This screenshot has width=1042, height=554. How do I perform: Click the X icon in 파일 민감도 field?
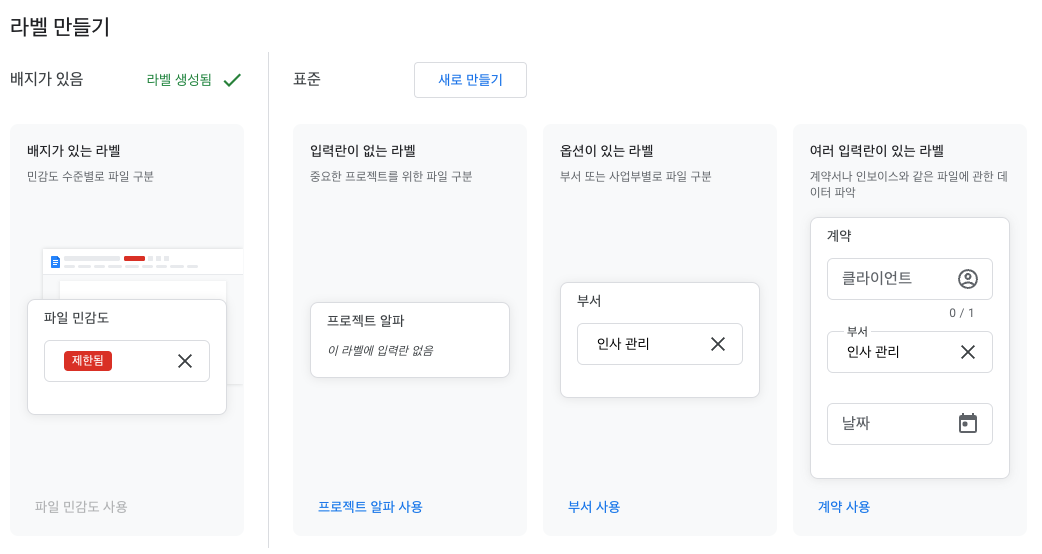tap(185, 361)
